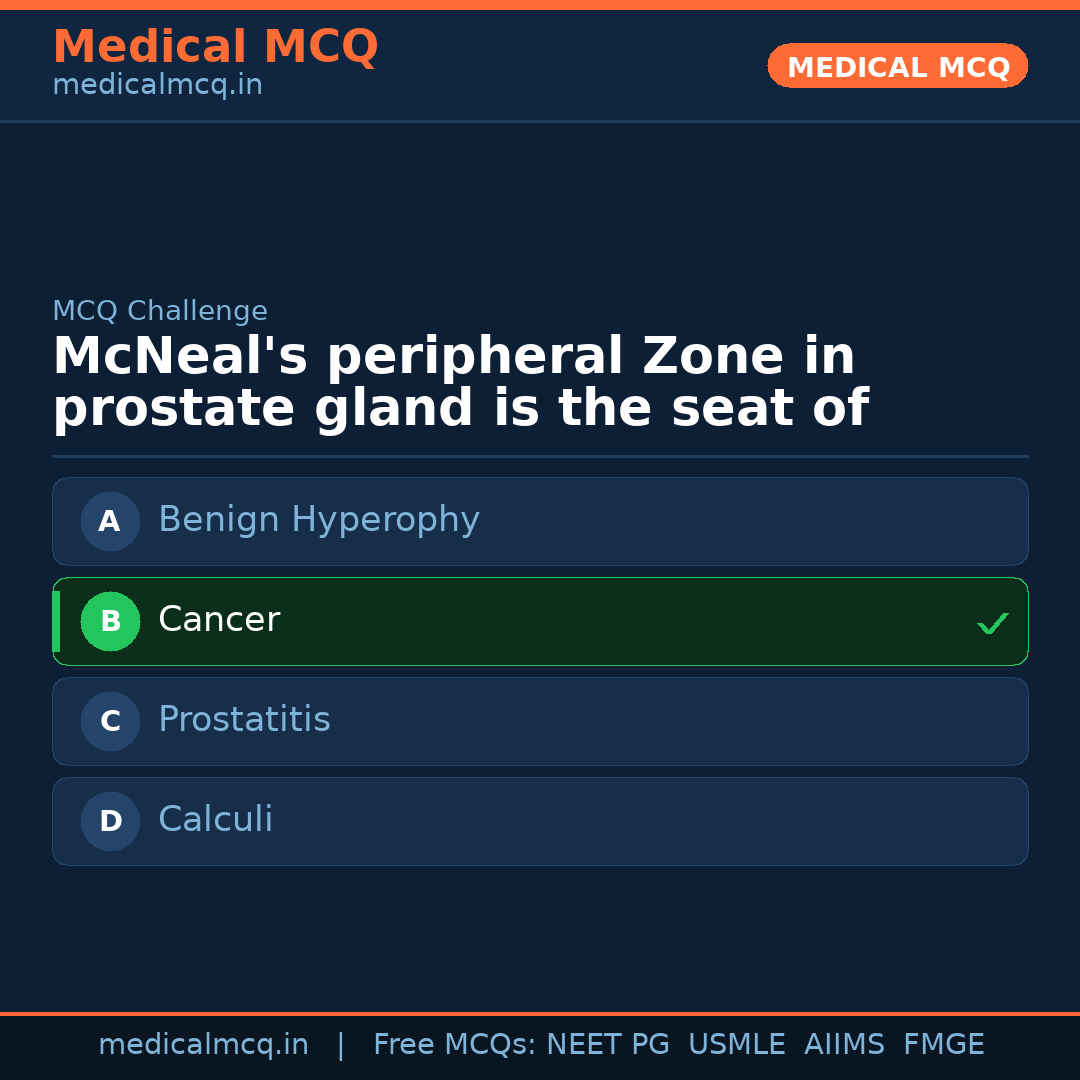Click the green checkmark on Cancer answer
This screenshot has height=1080, width=1080.
coord(992,623)
